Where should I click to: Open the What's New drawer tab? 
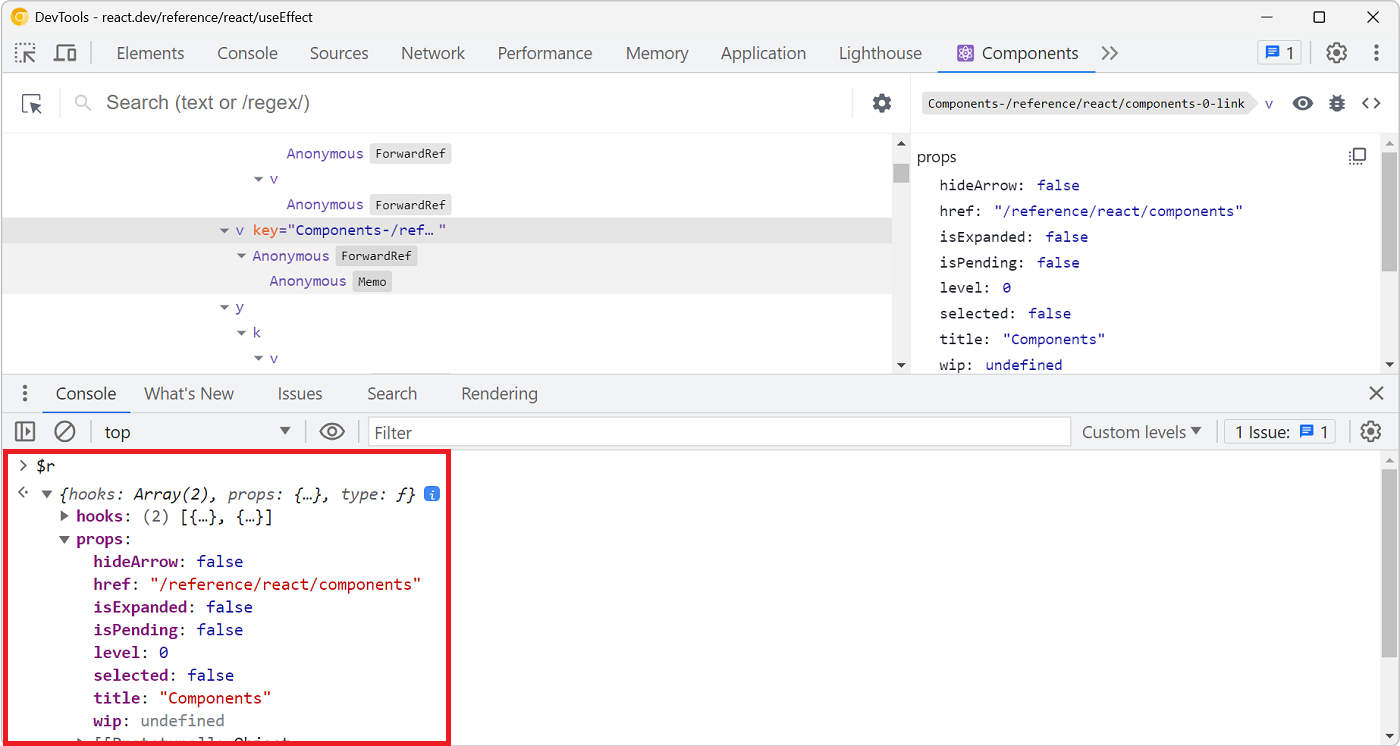click(189, 394)
